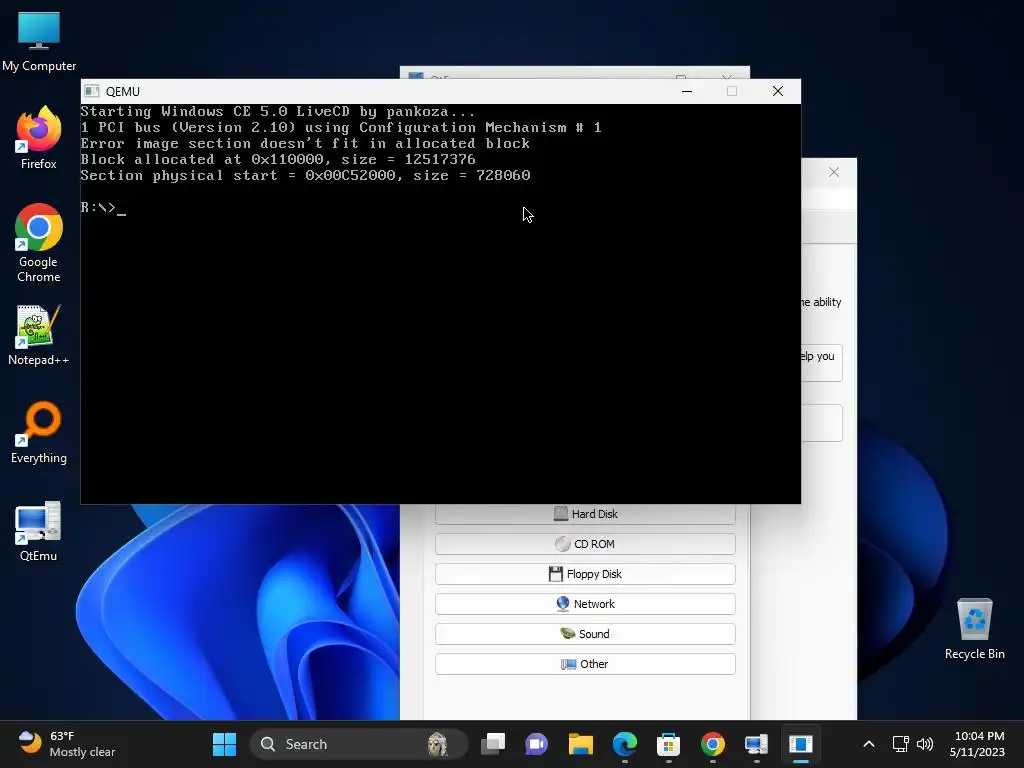Screen dimensions: 1024x768
Task: Show hidden system tray icons
Action: click(x=869, y=744)
